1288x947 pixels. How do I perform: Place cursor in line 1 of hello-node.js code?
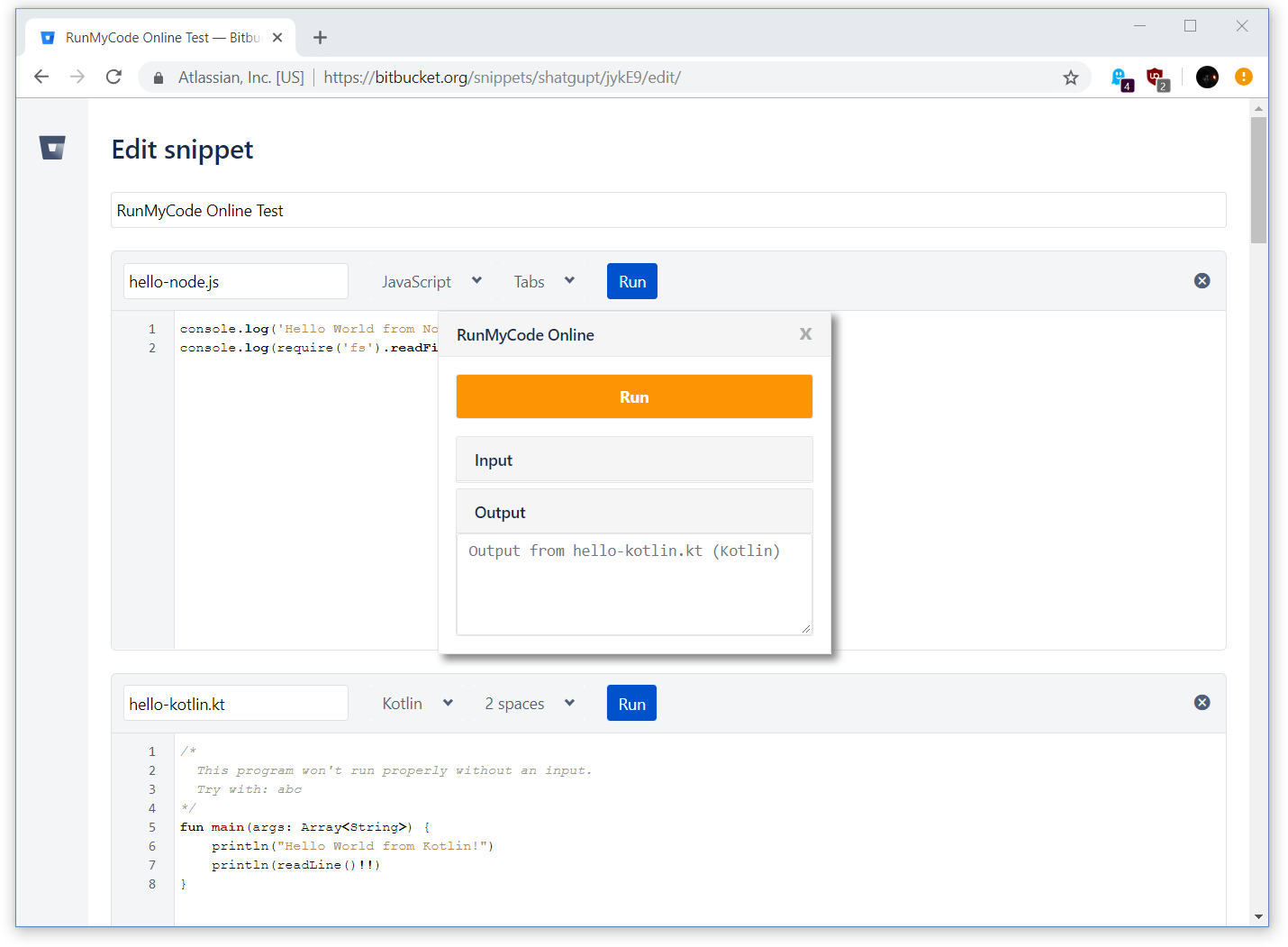(x=309, y=329)
